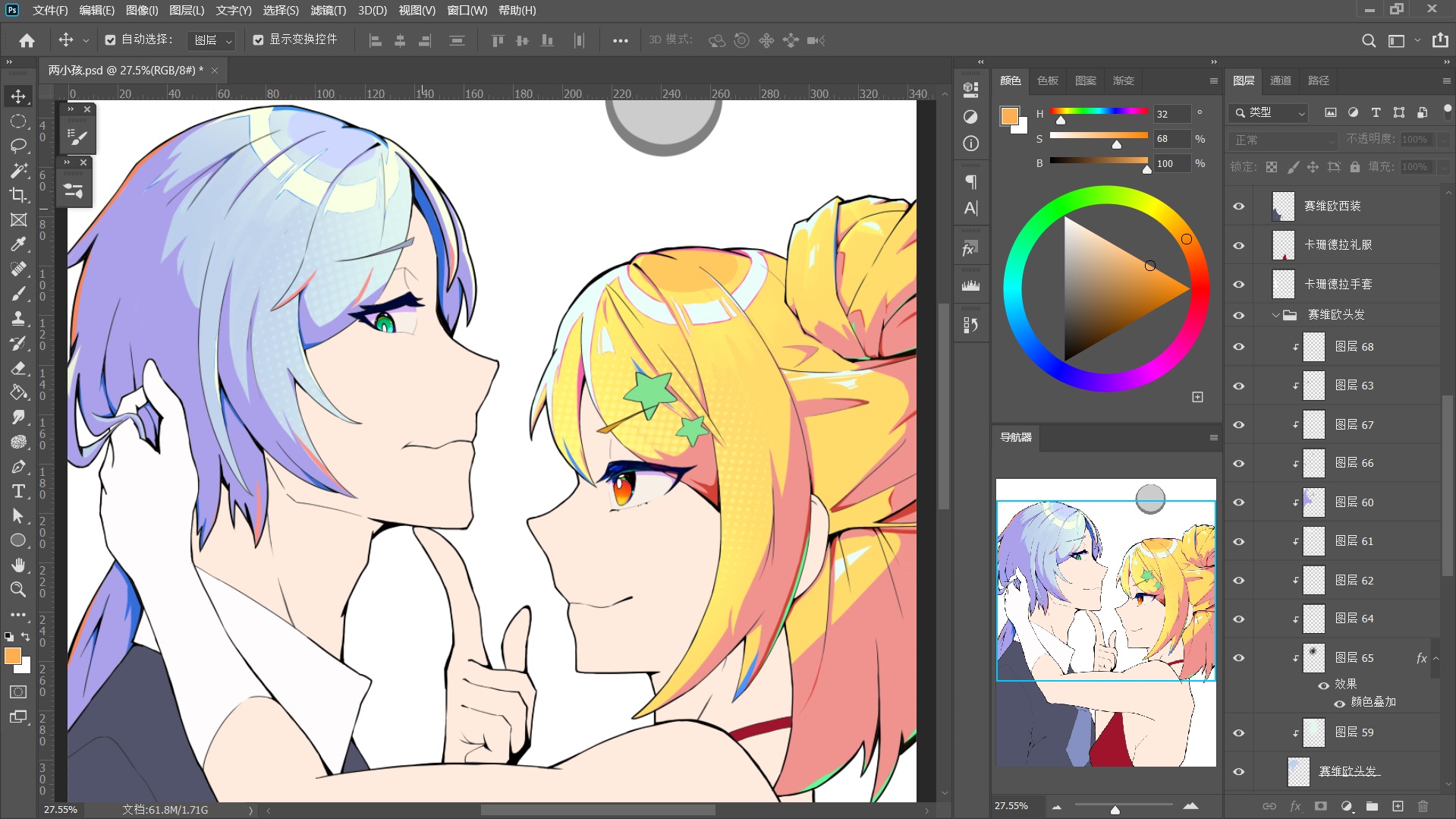The image size is (1456, 819).
Task: Select the Zoom tool in toolbar
Action: [x=18, y=590]
